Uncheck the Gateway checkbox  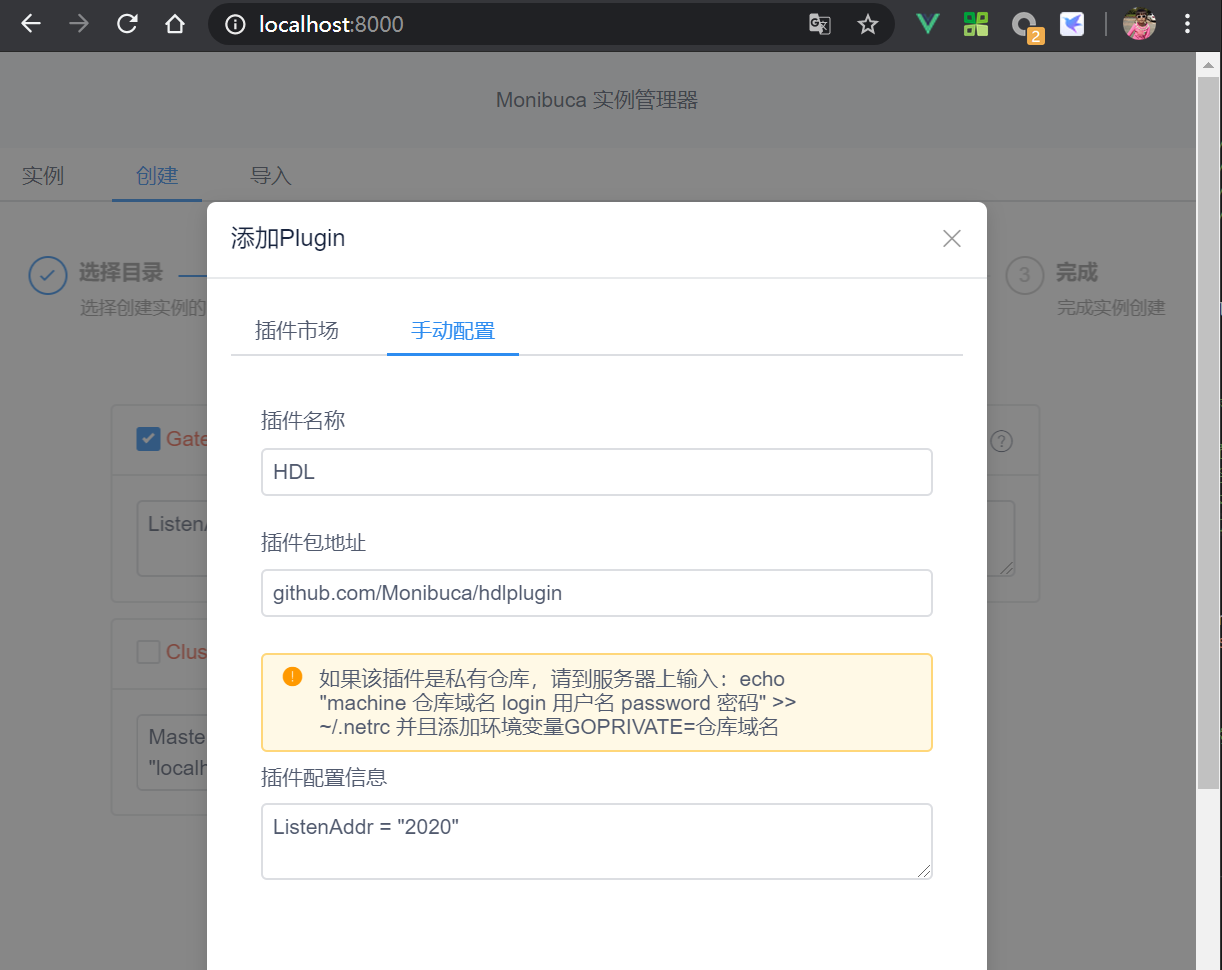pyautogui.click(x=149, y=438)
